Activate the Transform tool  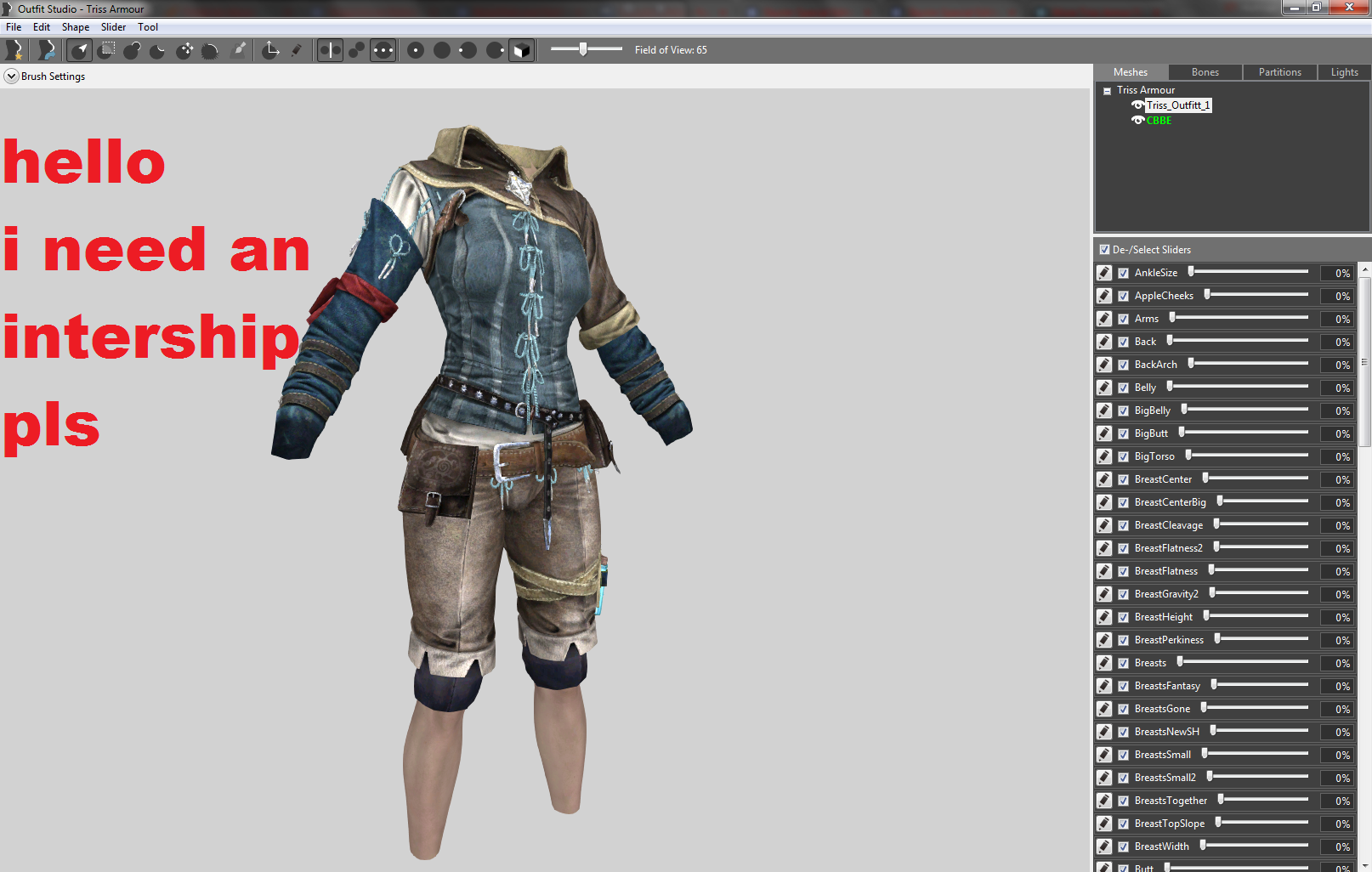270,49
